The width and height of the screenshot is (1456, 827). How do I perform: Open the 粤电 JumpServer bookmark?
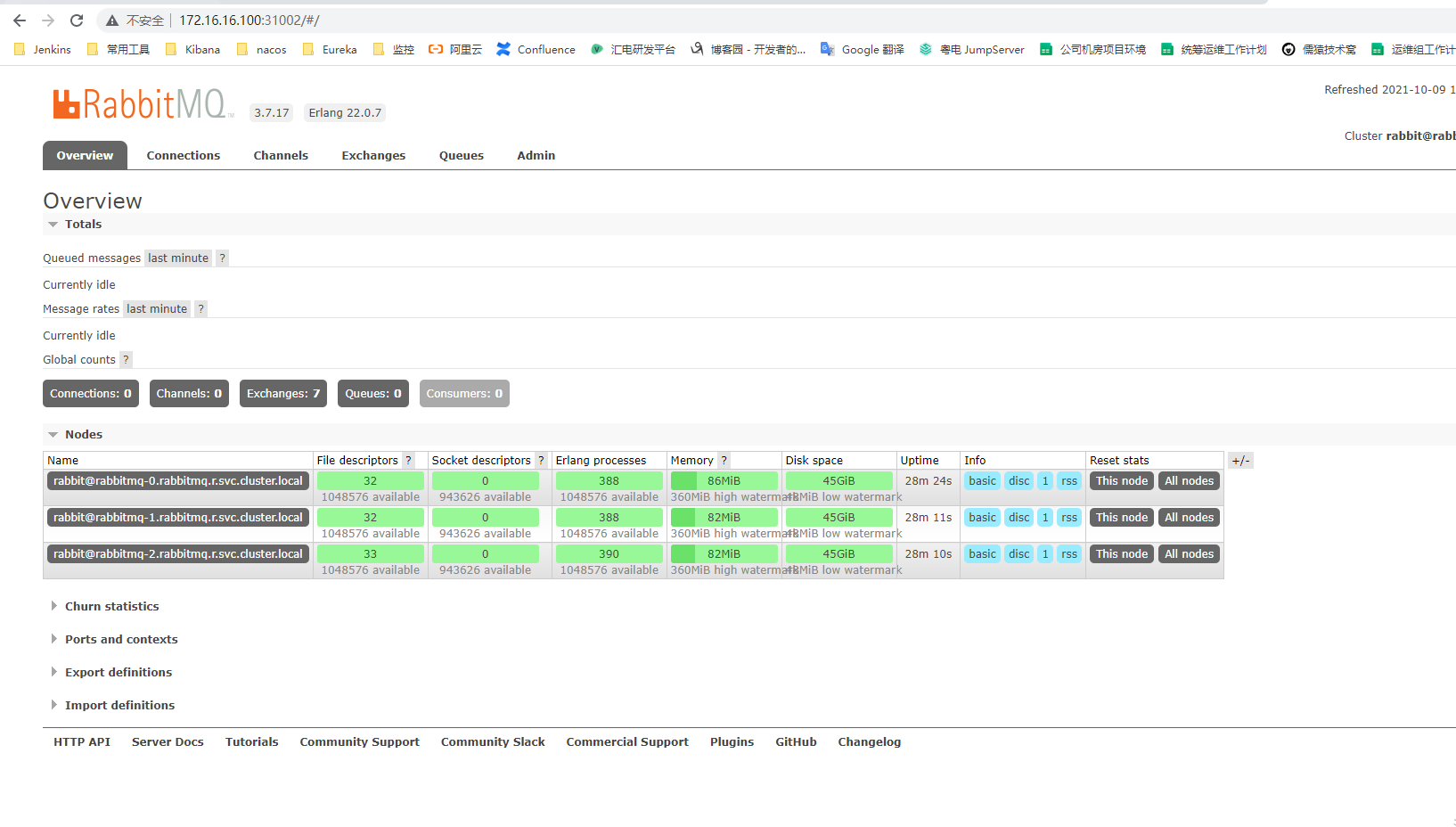click(x=972, y=50)
